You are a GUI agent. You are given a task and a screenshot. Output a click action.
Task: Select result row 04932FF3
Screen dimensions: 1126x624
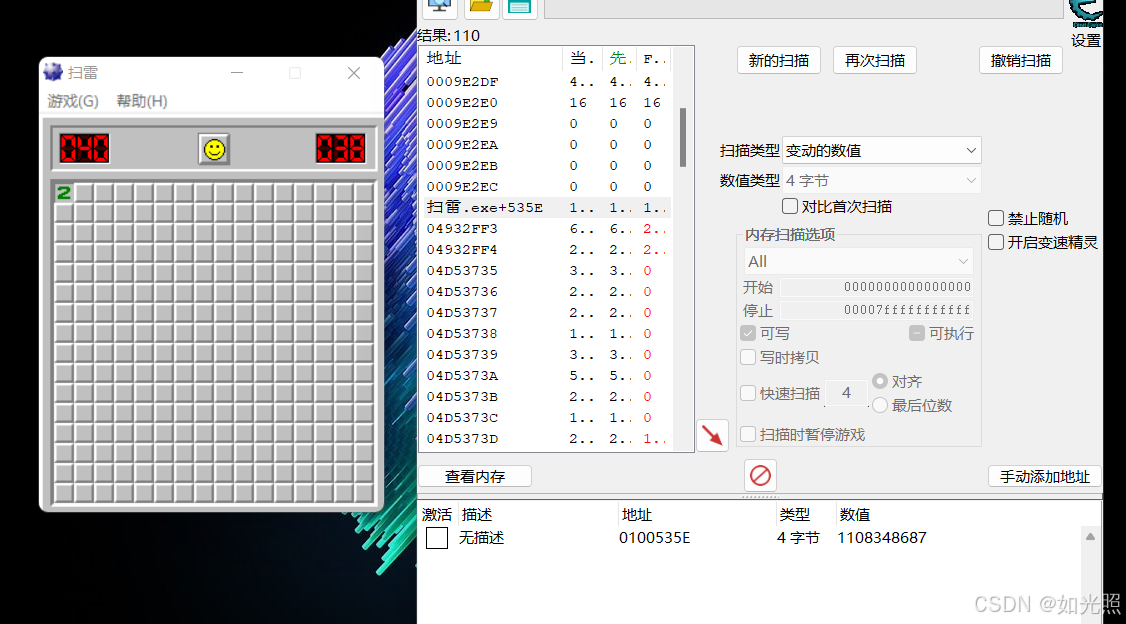click(547, 228)
